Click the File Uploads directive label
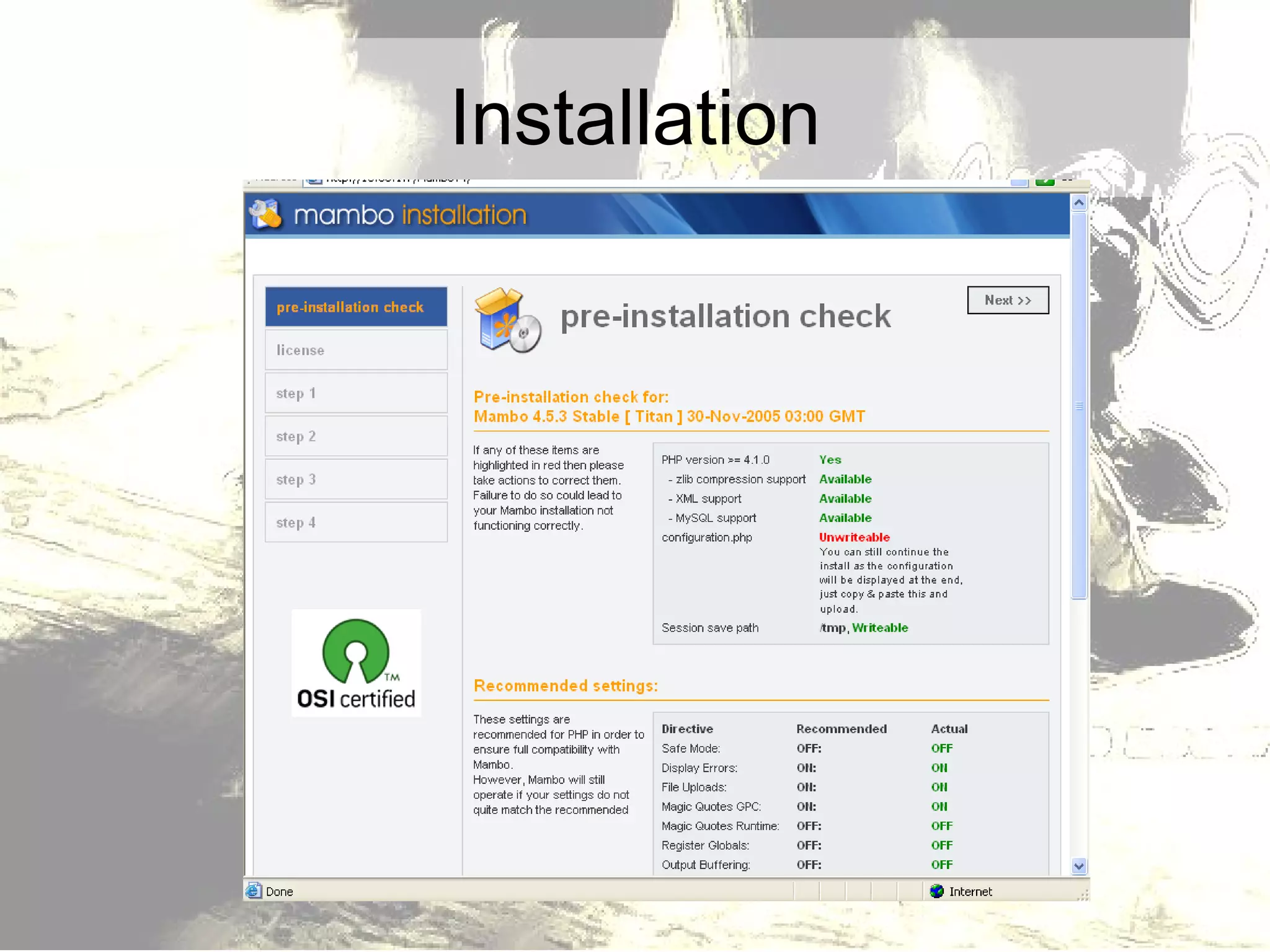The image size is (1270, 952). click(x=694, y=787)
